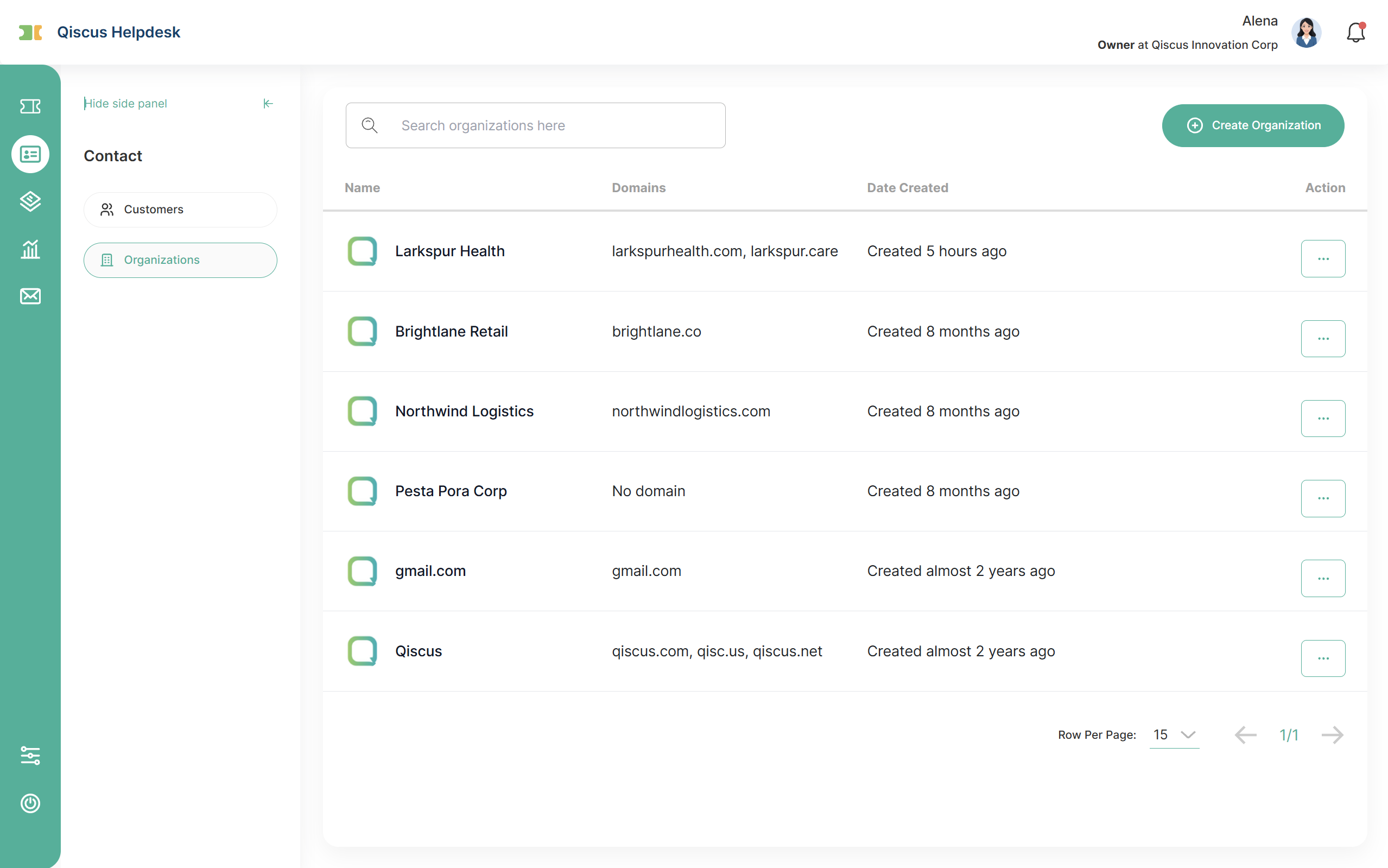
Task: Click page indicator 1/1
Action: [x=1289, y=735]
